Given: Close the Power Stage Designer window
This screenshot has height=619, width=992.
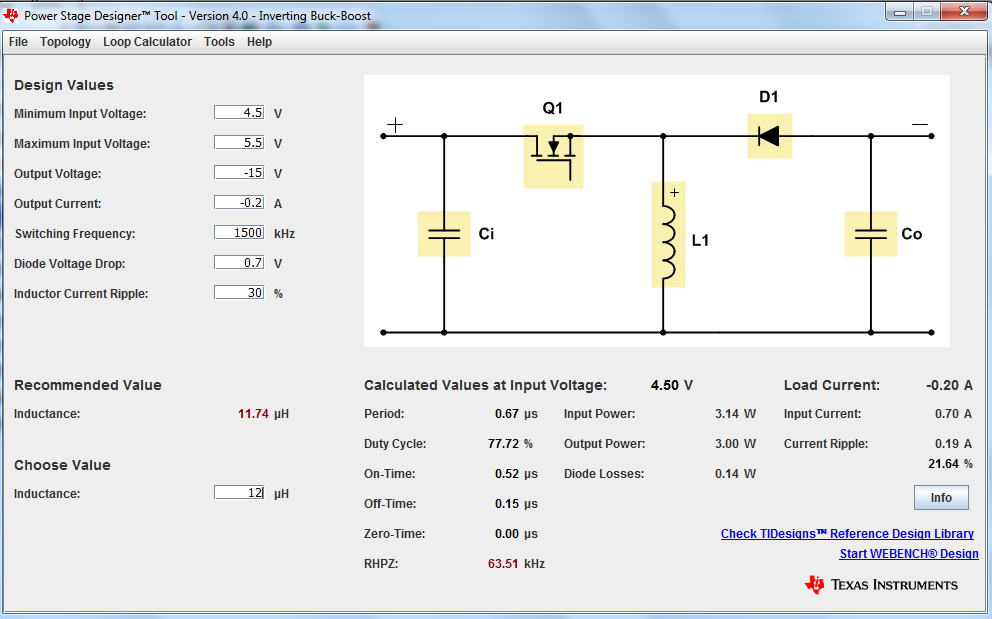Looking at the screenshot, I should tap(964, 11).
